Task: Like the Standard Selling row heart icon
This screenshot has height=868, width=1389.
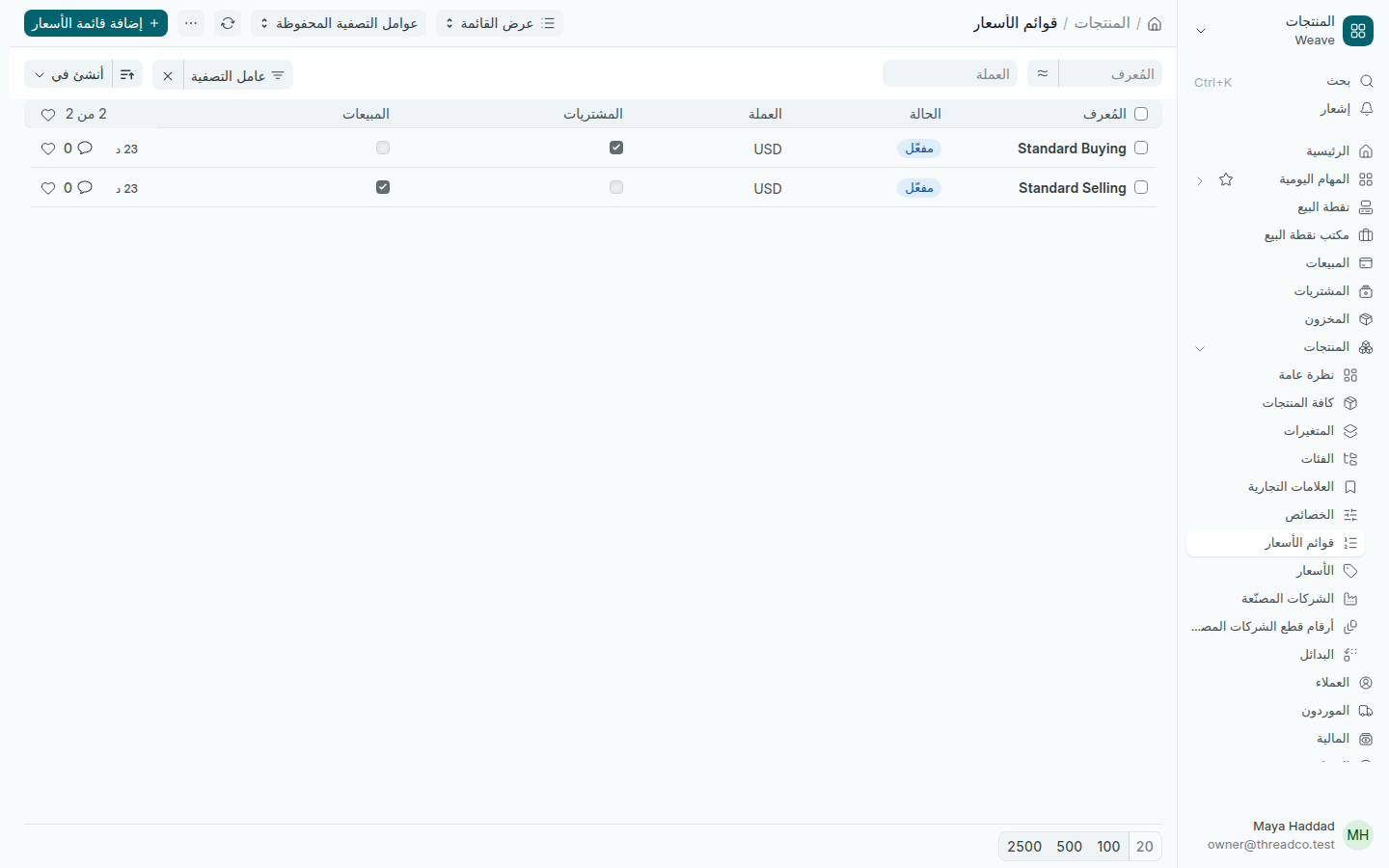Action: click(x=48, y=188)
